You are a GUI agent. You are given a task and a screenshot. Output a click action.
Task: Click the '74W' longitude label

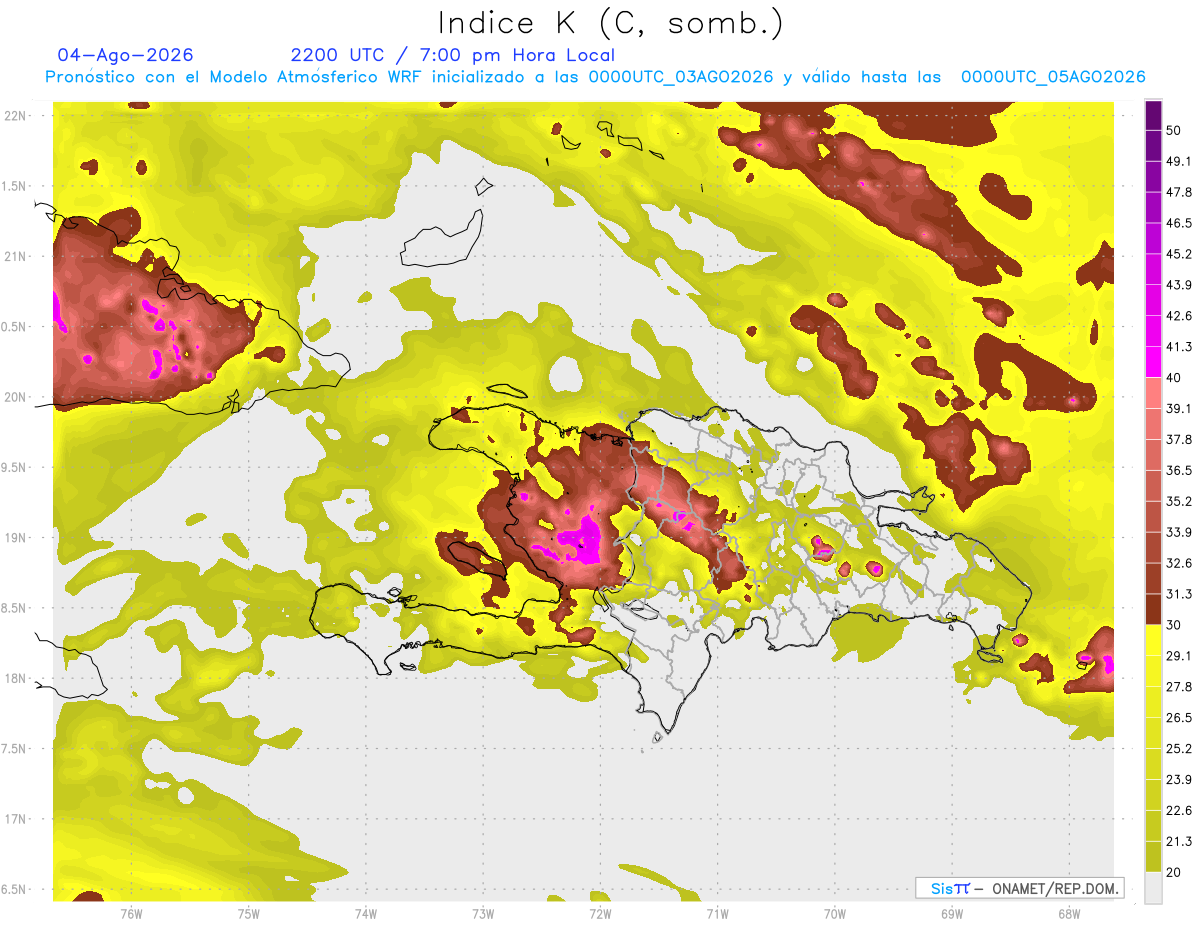(365, 913)
